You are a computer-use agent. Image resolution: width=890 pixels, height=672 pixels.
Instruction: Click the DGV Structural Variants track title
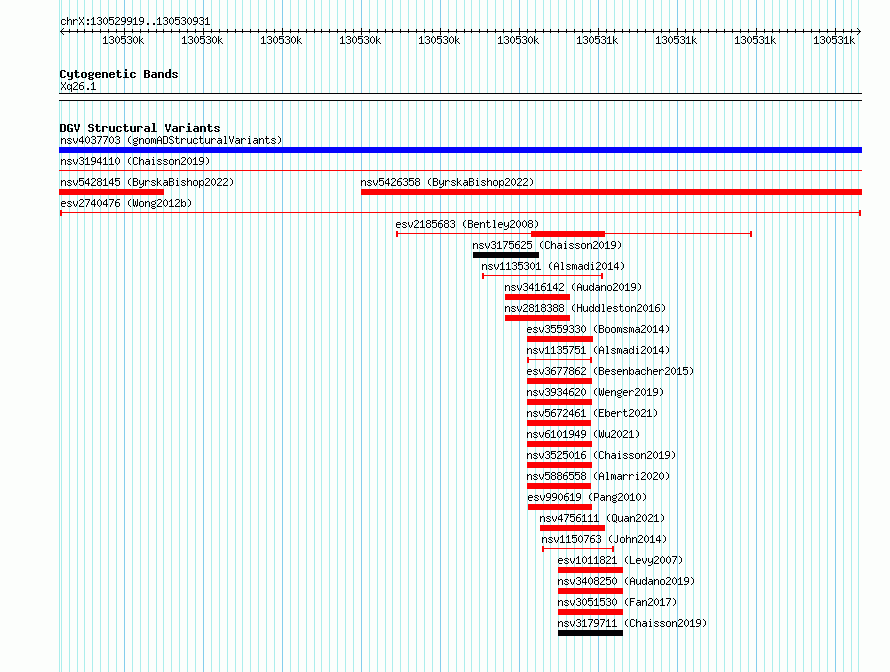140,128
